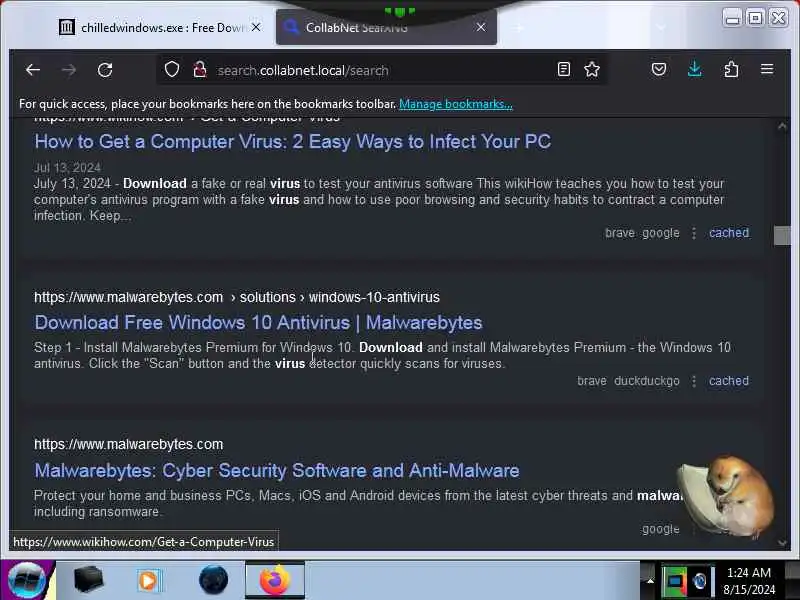Image resolution: width=800 pixels, height=600 pixels.
Task: Open Malwarebytes Cyber Security Software result
Action: pyautogui.click(x=277, y=470)
